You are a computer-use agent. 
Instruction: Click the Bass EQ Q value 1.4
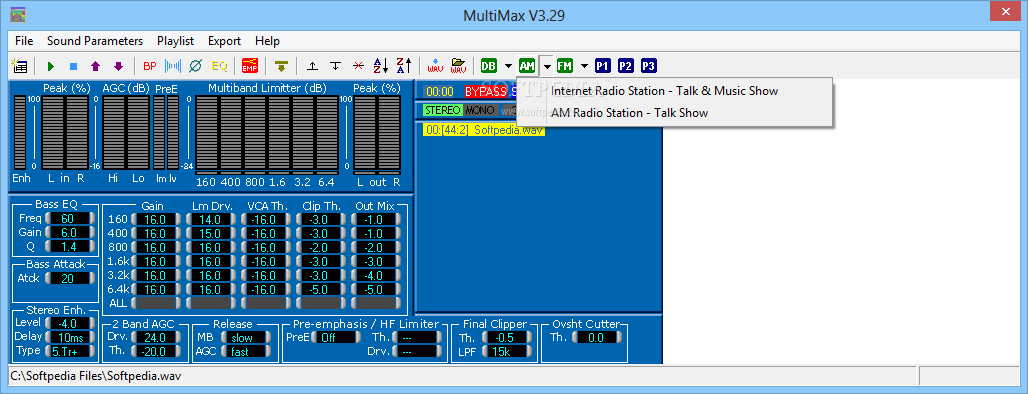pyautogui.click(x=69, y=246)
